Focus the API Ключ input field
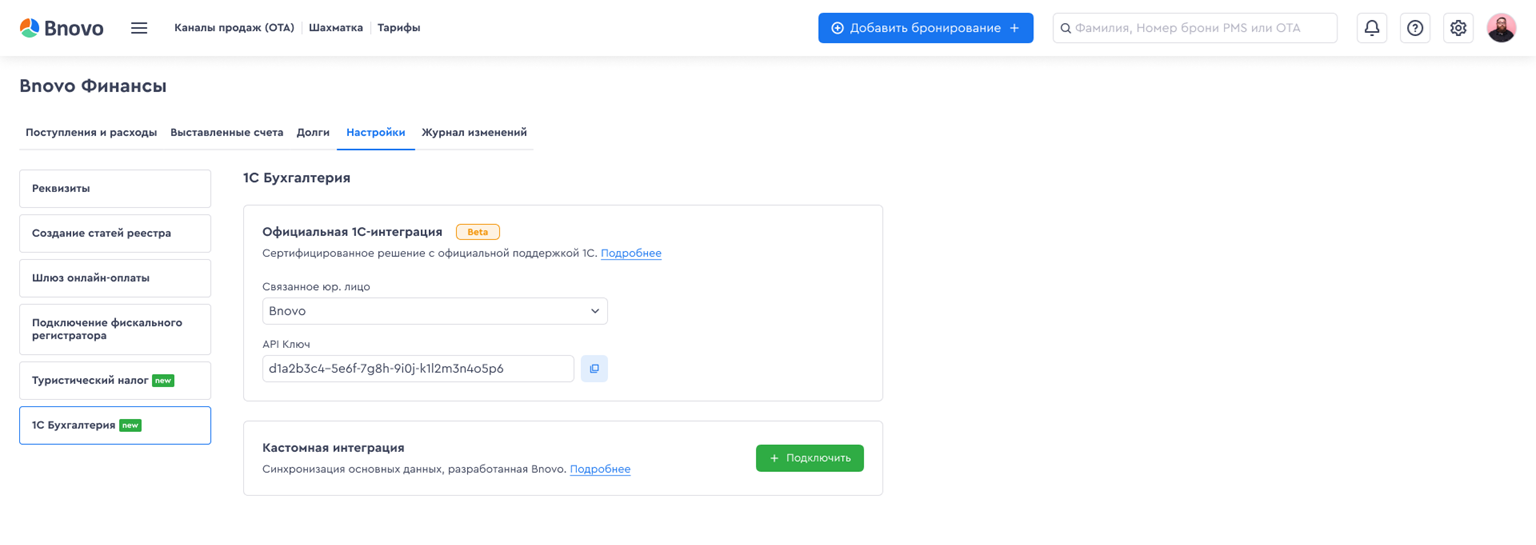Viewport: 1536px width, 545px height. [x=418, y=369]
